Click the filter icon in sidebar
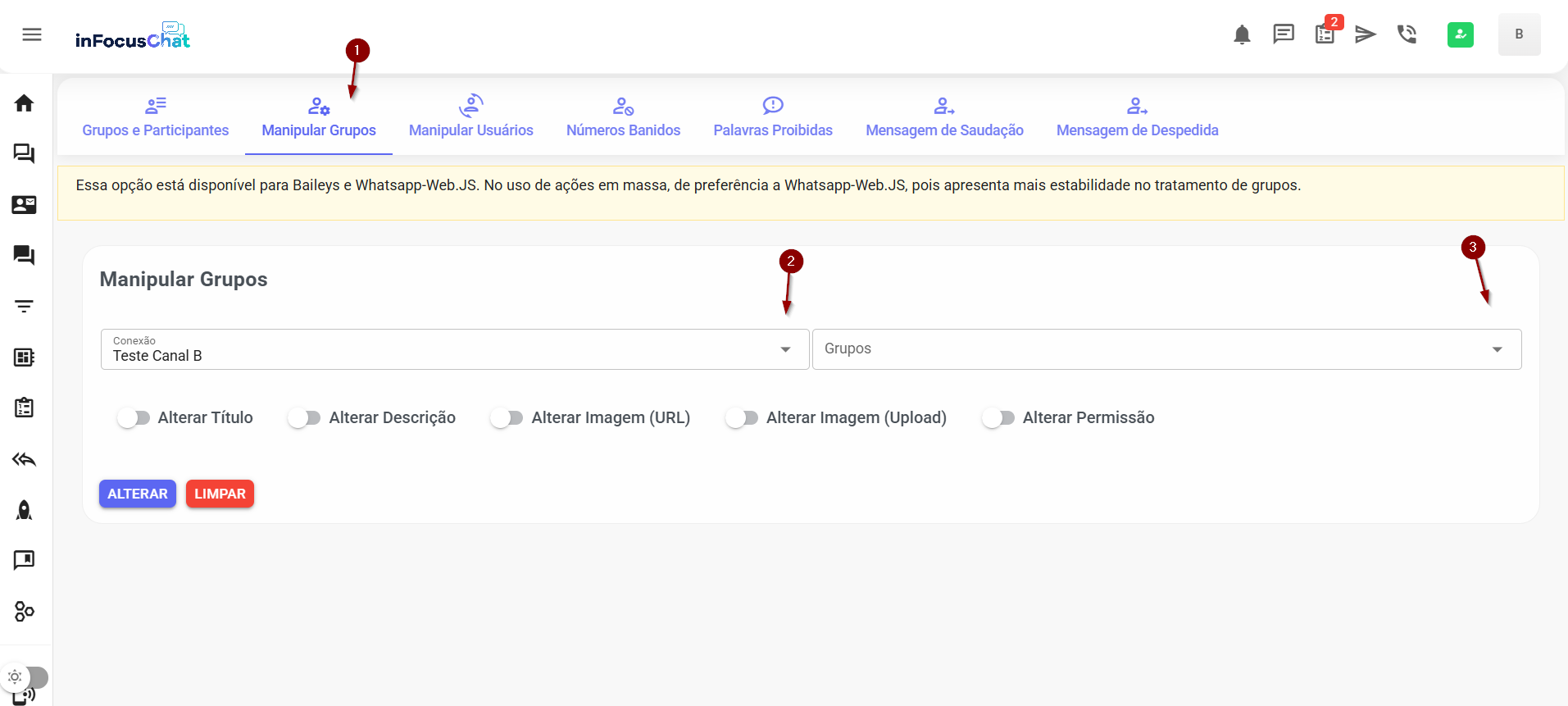 point(24,307)
